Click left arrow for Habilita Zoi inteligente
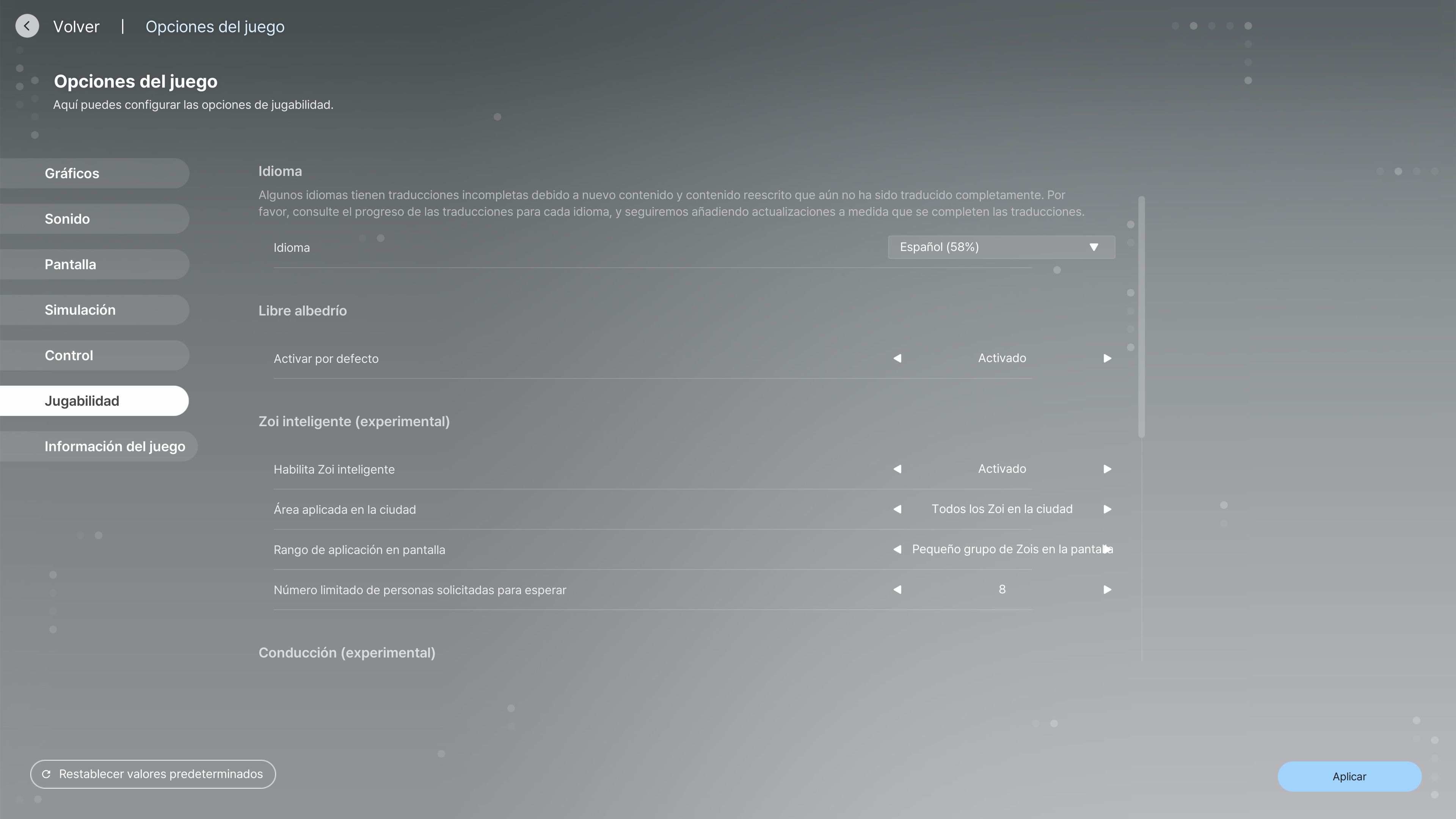This screenshot has height=819, width=1456. tap(897, 469)
